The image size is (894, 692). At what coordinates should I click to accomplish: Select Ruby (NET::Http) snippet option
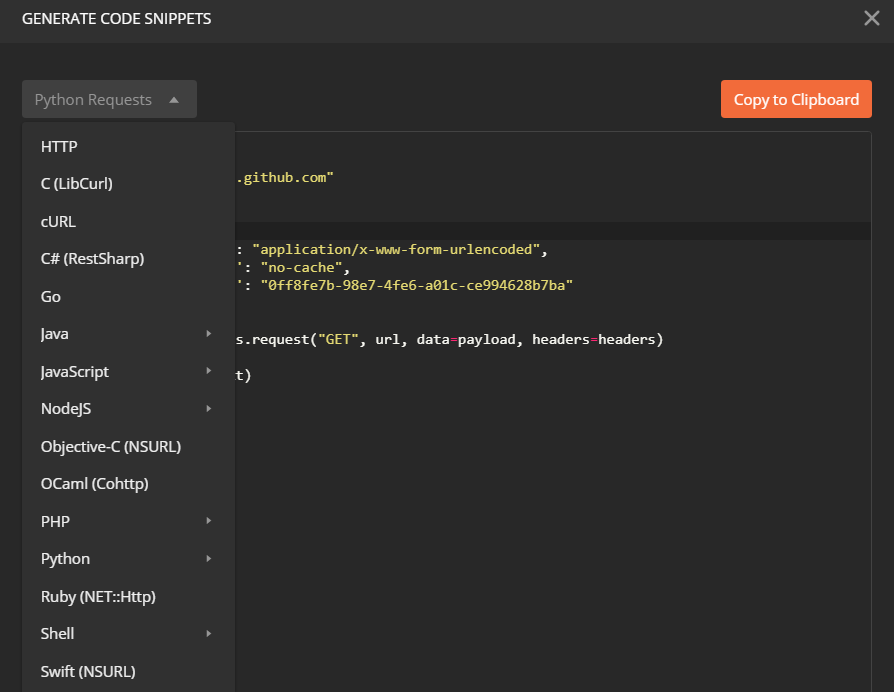[x=128, y=596]
